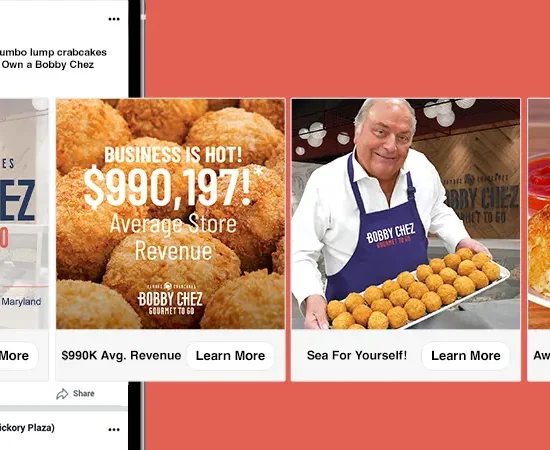Open the Hickory Plaza post title
Screen dimensions: 550x450
pyautogui.click(x=27, y=428)
